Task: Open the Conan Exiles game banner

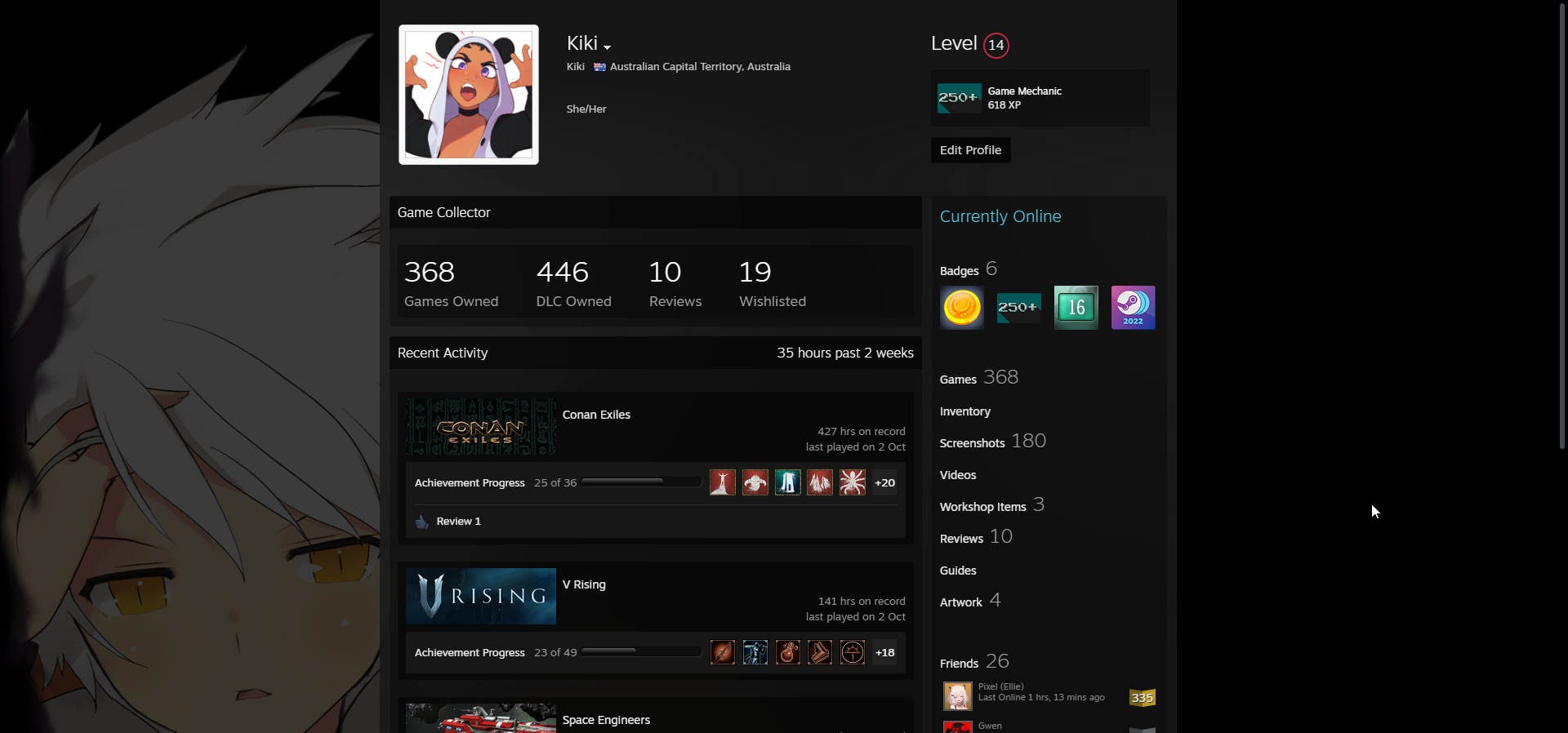Action: pyautogui.click(x=481, y=427)
